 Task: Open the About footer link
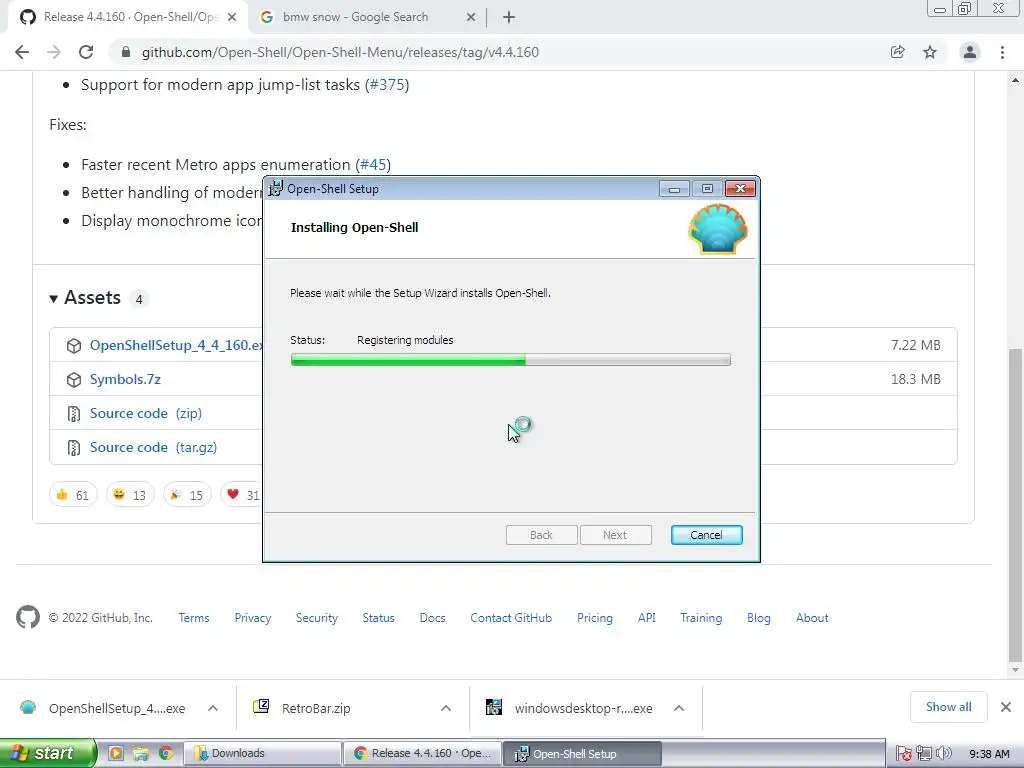812,618
